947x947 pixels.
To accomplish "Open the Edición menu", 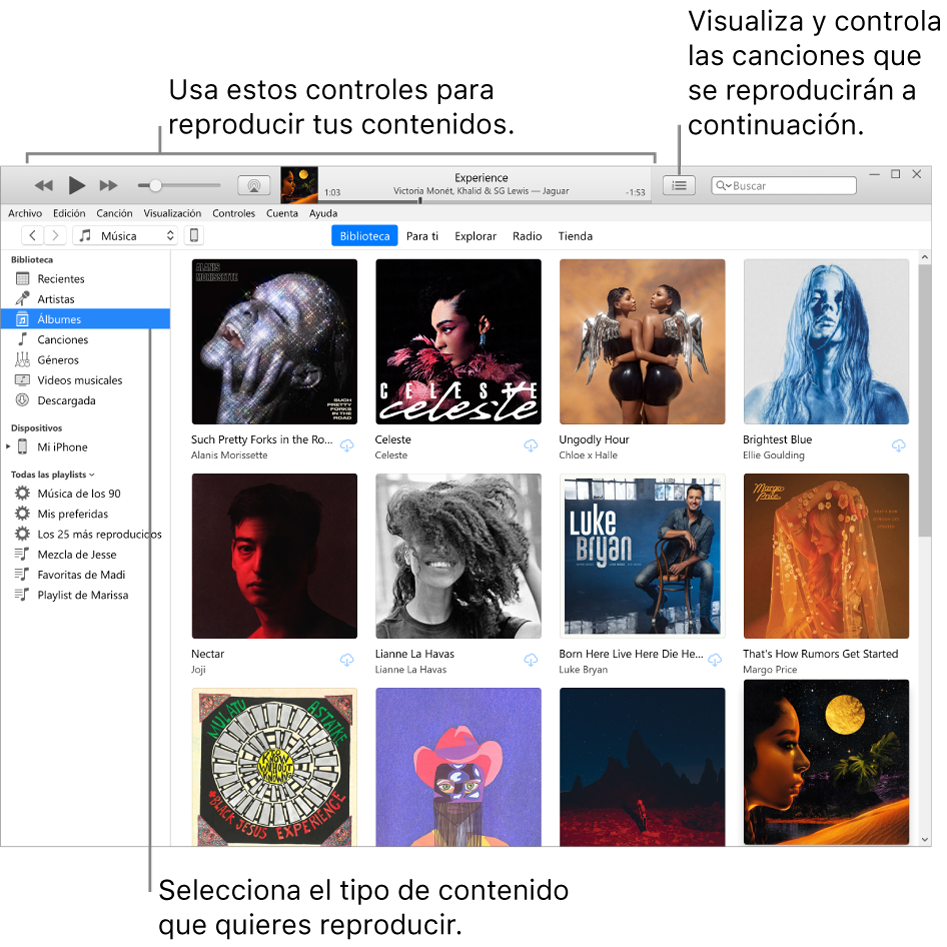I will tap(69, 213).
